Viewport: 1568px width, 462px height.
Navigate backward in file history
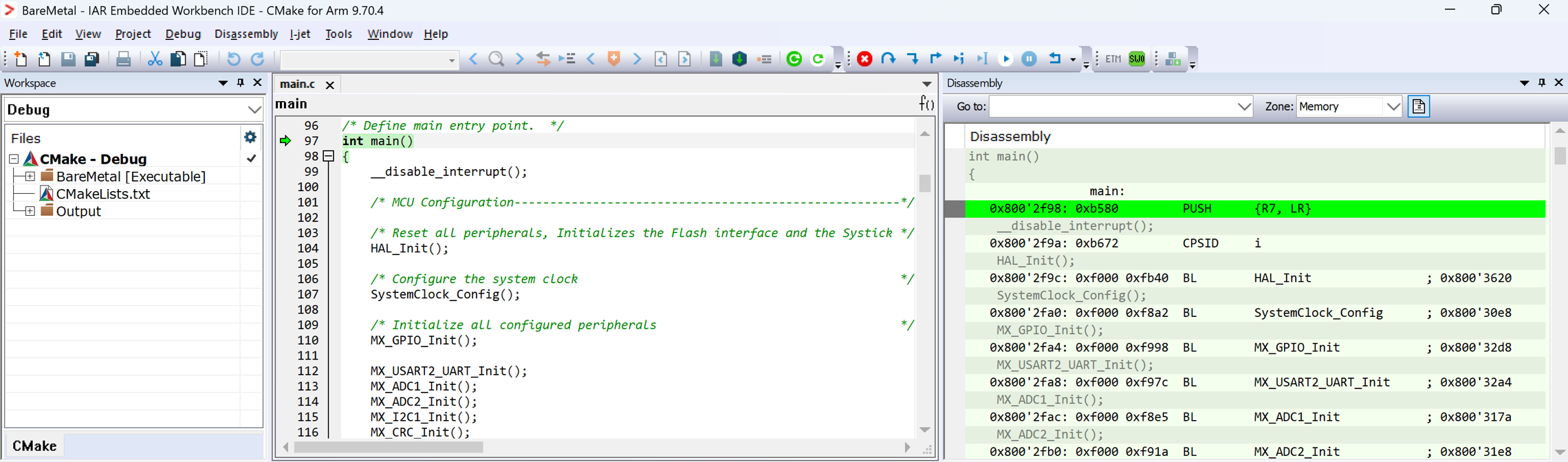[x=661, y=59]
